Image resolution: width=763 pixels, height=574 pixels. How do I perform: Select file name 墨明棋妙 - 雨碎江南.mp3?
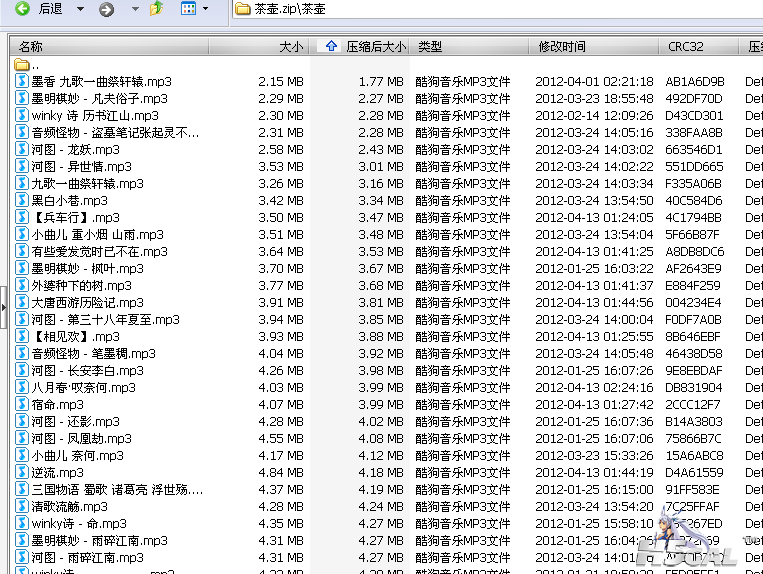click(x=99, y=541)
